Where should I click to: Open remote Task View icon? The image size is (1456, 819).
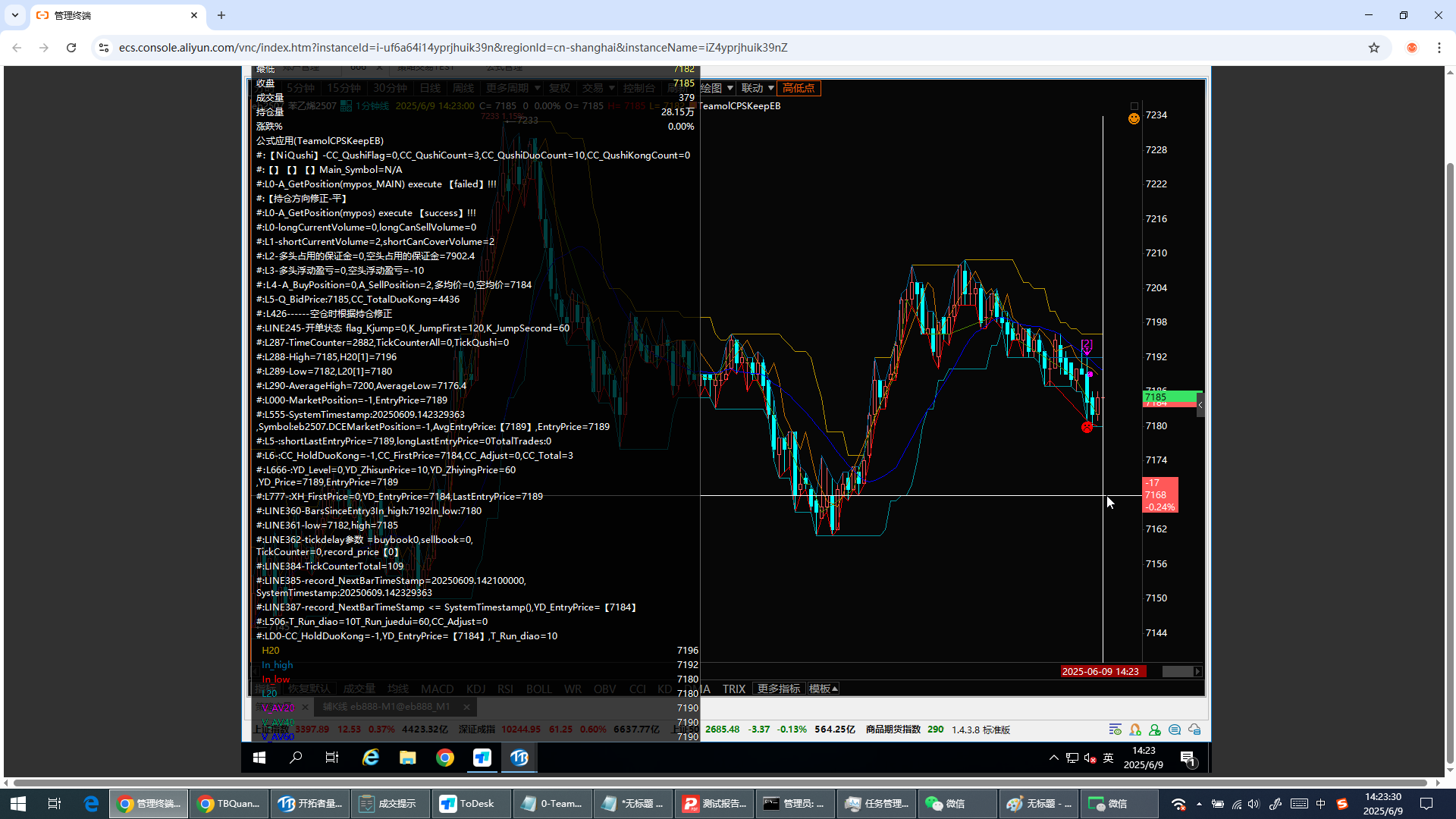[x=332, y=758]
